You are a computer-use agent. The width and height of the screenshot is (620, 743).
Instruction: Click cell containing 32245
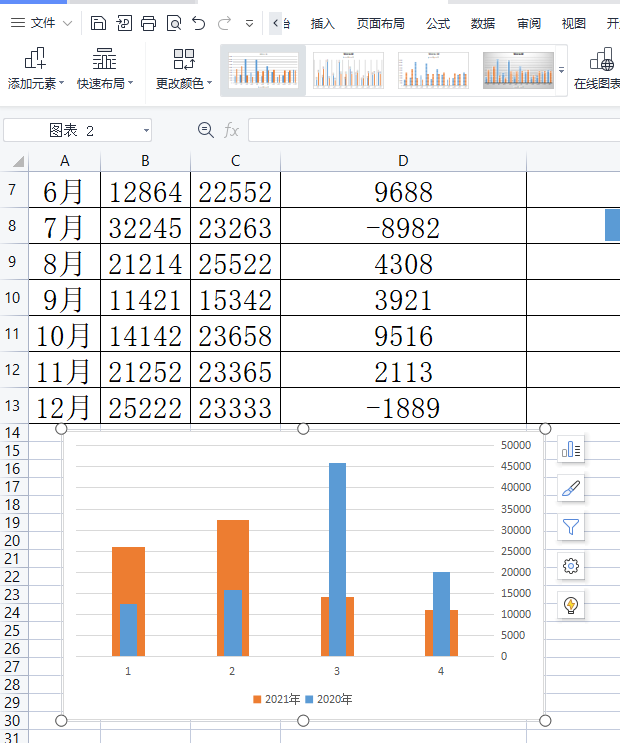coord(146,226)
